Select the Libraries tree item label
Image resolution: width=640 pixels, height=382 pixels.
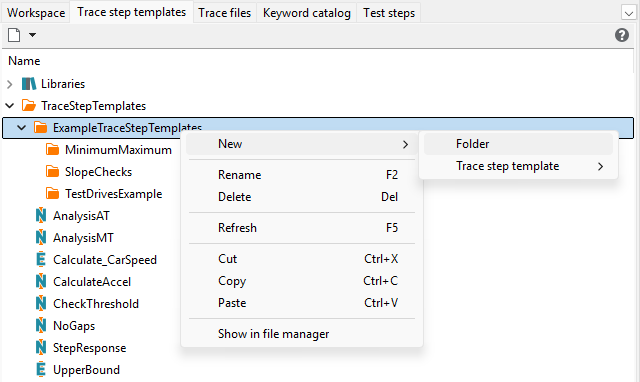(x=63, y=84)
